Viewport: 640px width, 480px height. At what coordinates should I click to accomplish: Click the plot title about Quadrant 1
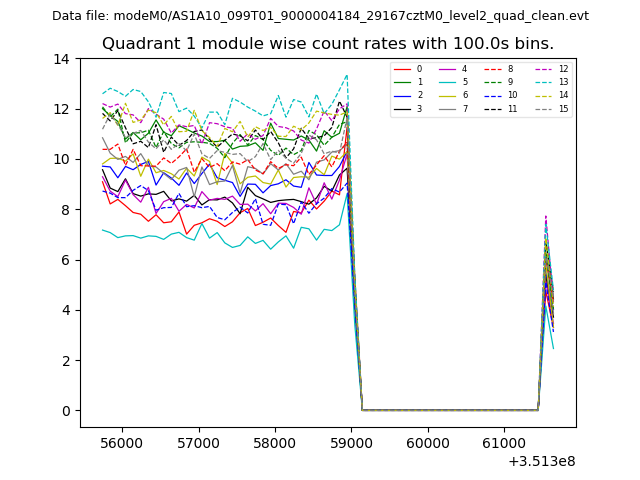point(327,44)
